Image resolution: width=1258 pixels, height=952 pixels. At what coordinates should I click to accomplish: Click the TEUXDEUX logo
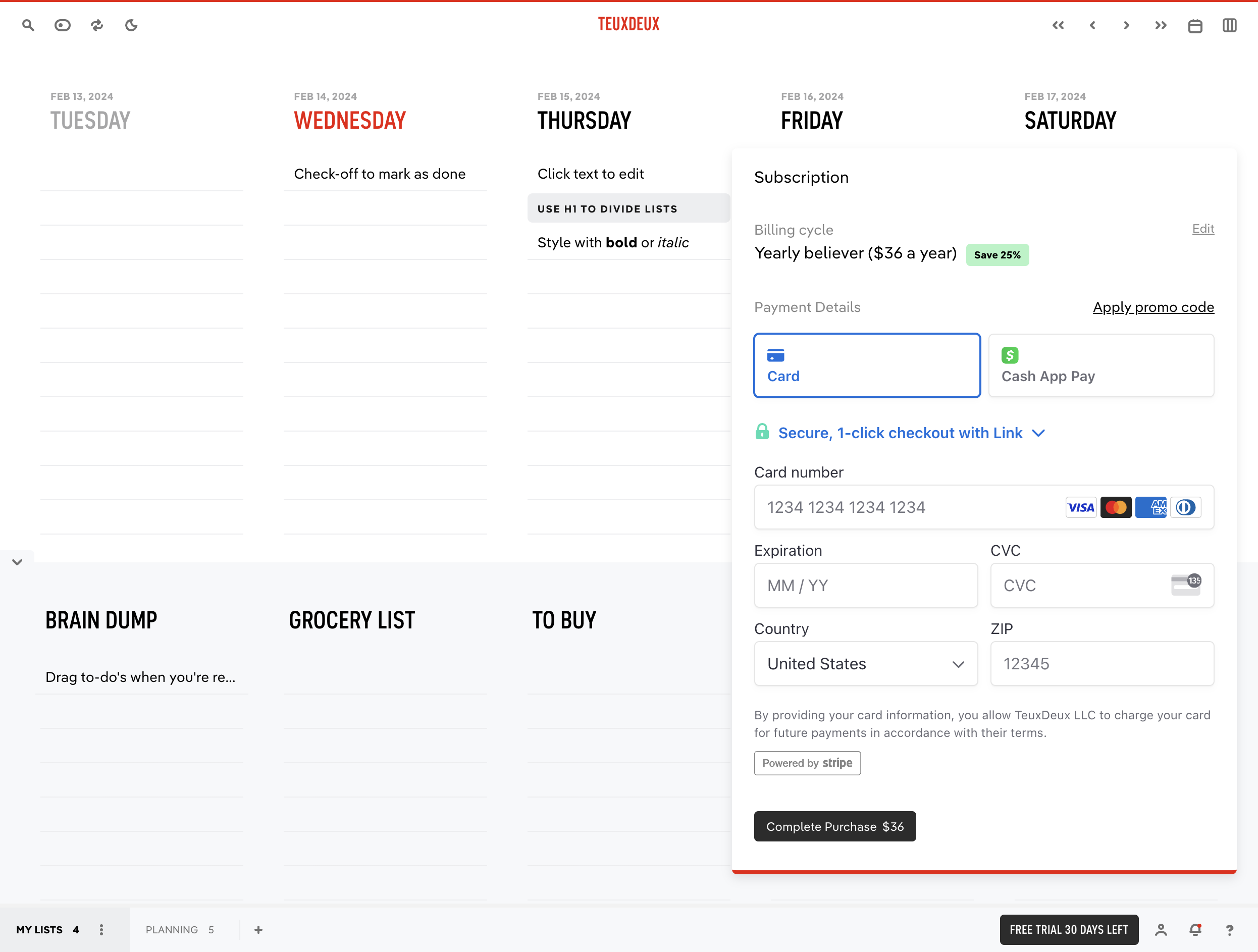pos(628,24)
